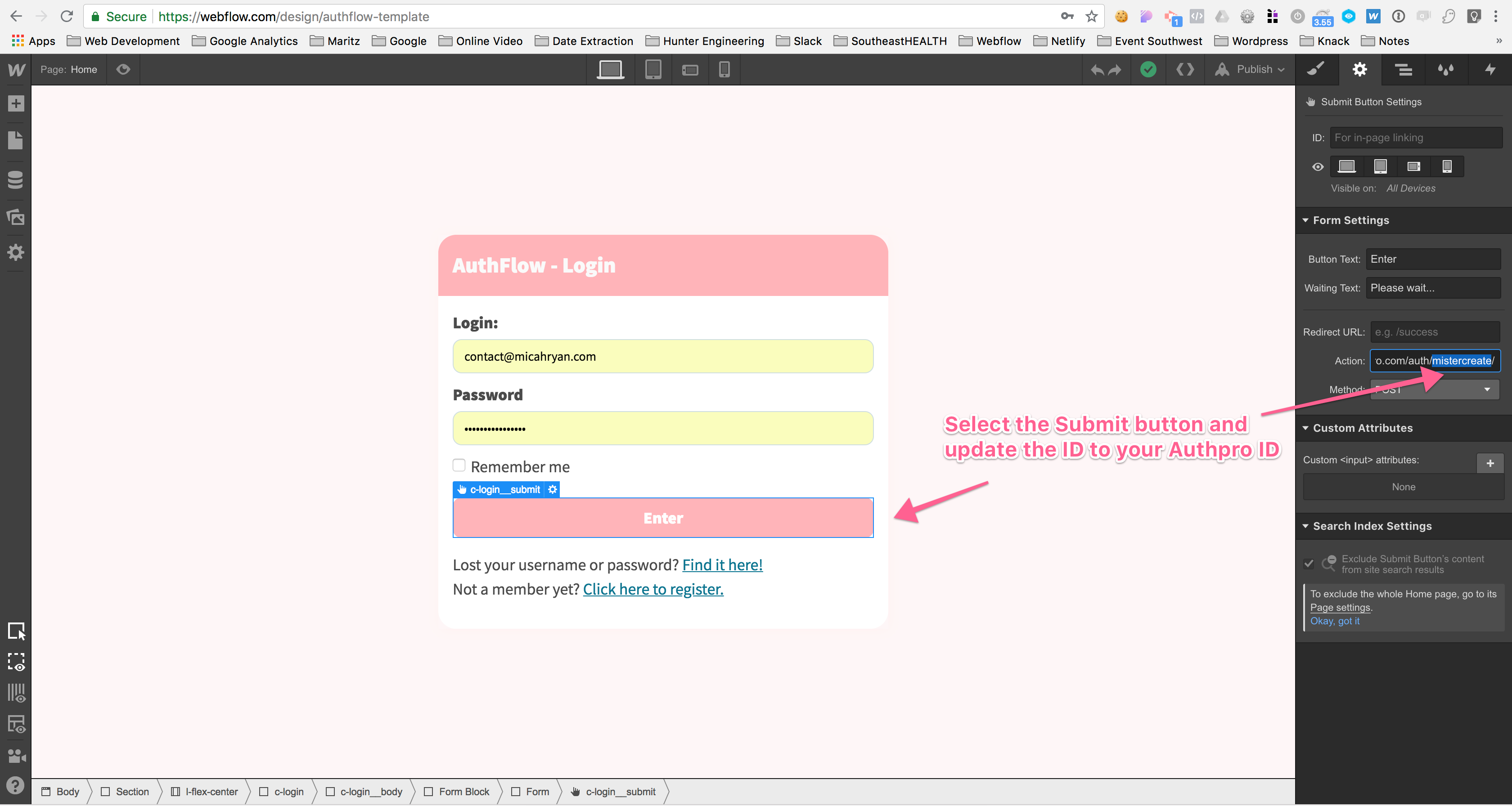
Task: Click the undo arrow
Action: [x=1097, y=70]
